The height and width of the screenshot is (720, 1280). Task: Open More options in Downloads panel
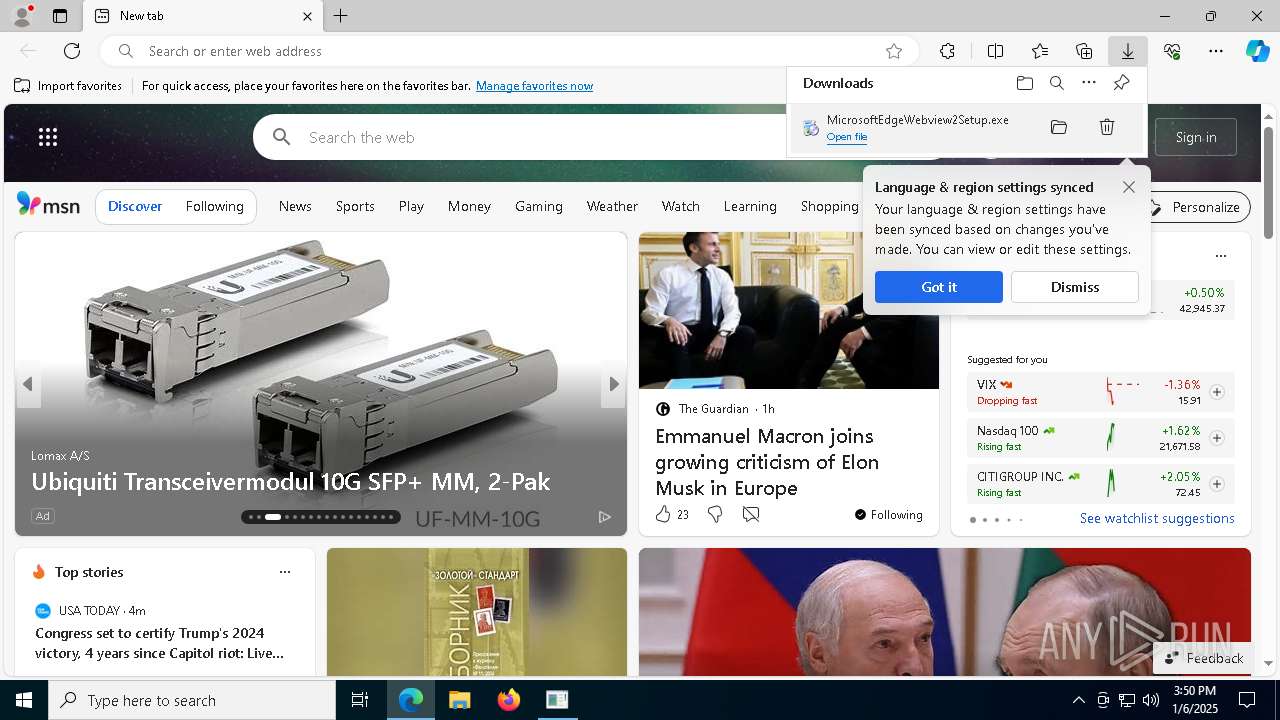(x=1089, y=83)
